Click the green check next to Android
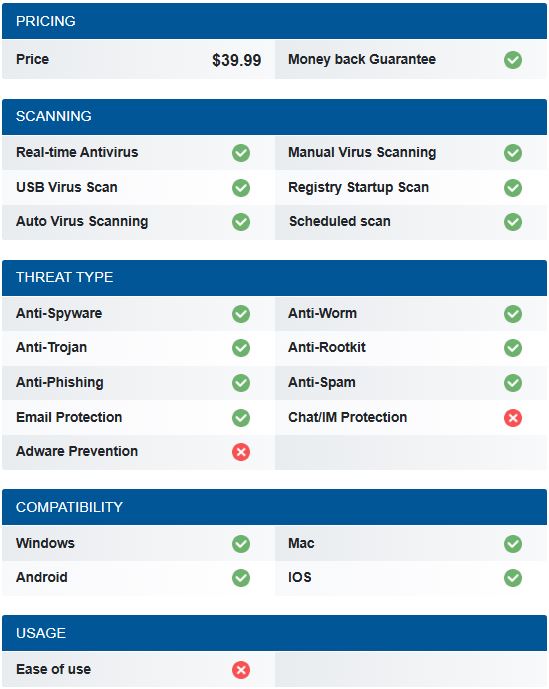 pos(241,578)
